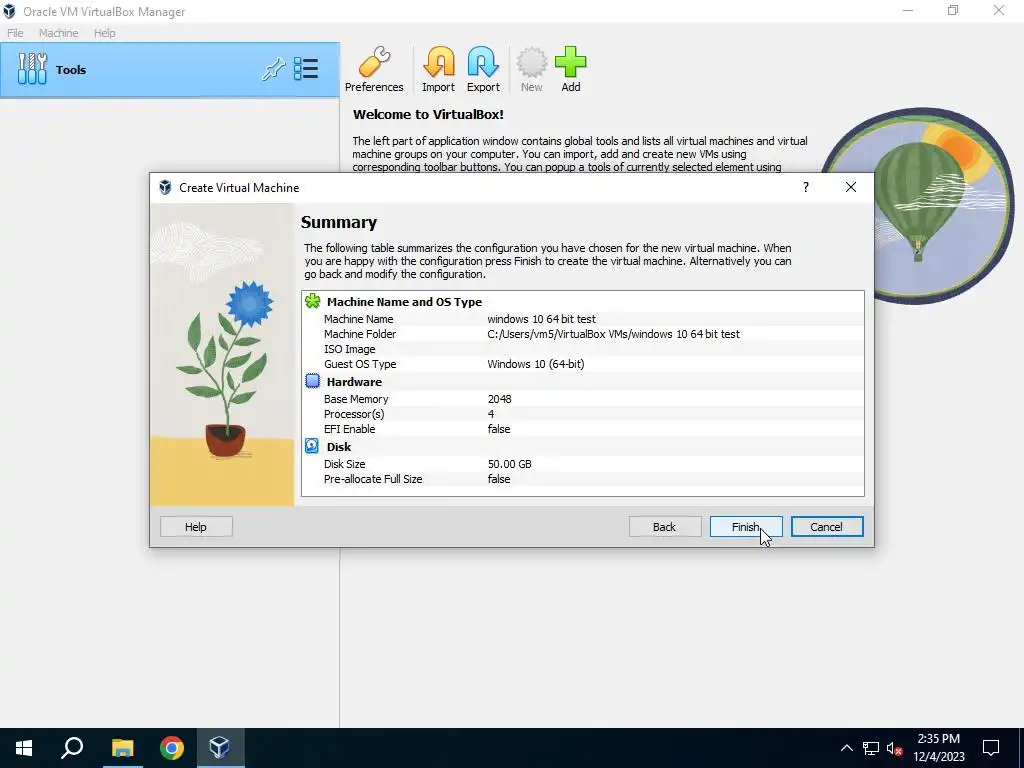
Task: Open the notification center icon
Action: (x=991, y=748)
